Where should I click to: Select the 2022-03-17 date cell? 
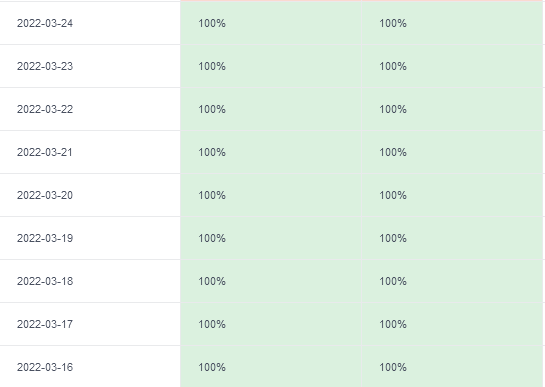click(90, 324)
